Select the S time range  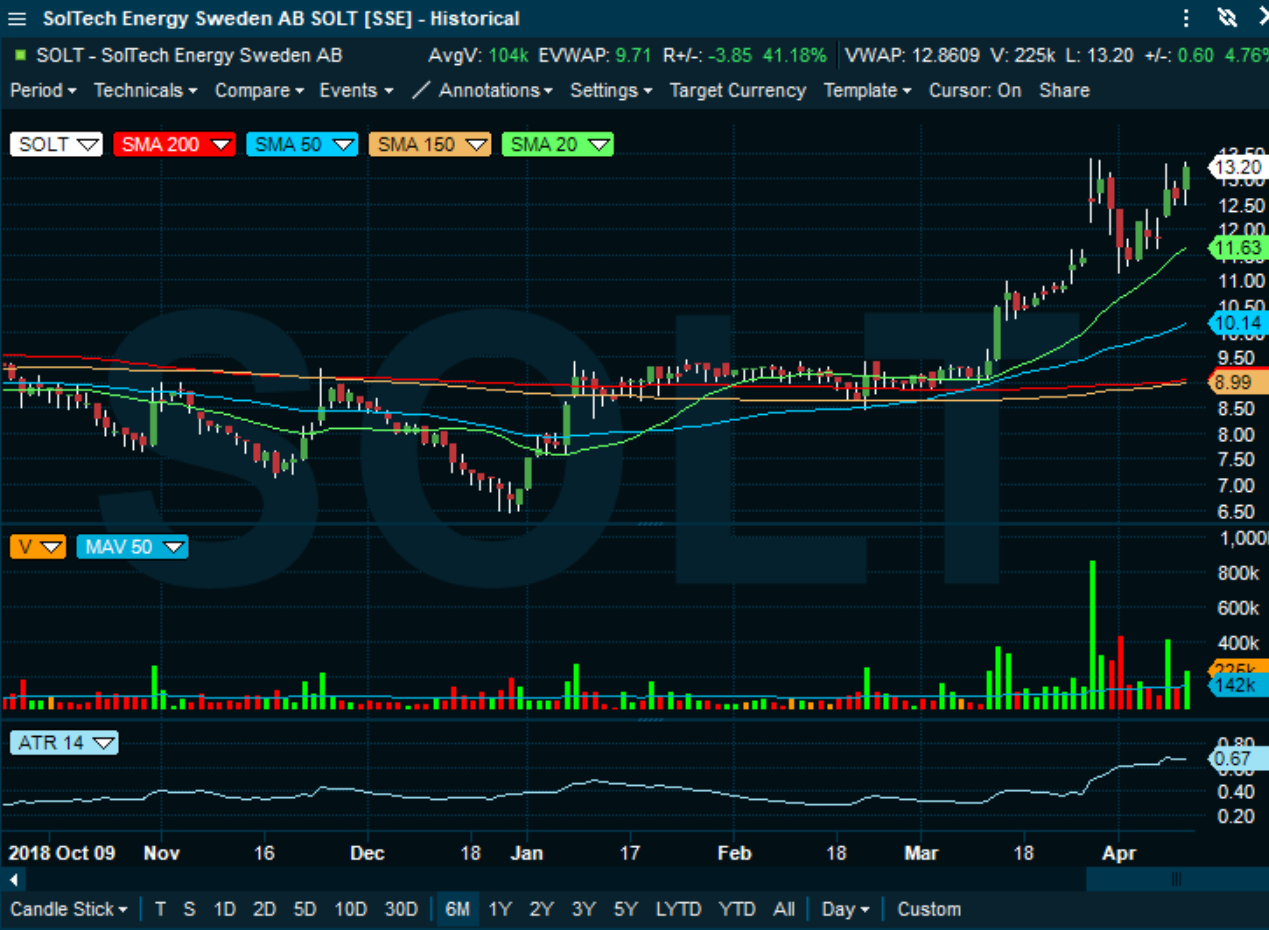[x=189, y=909]
